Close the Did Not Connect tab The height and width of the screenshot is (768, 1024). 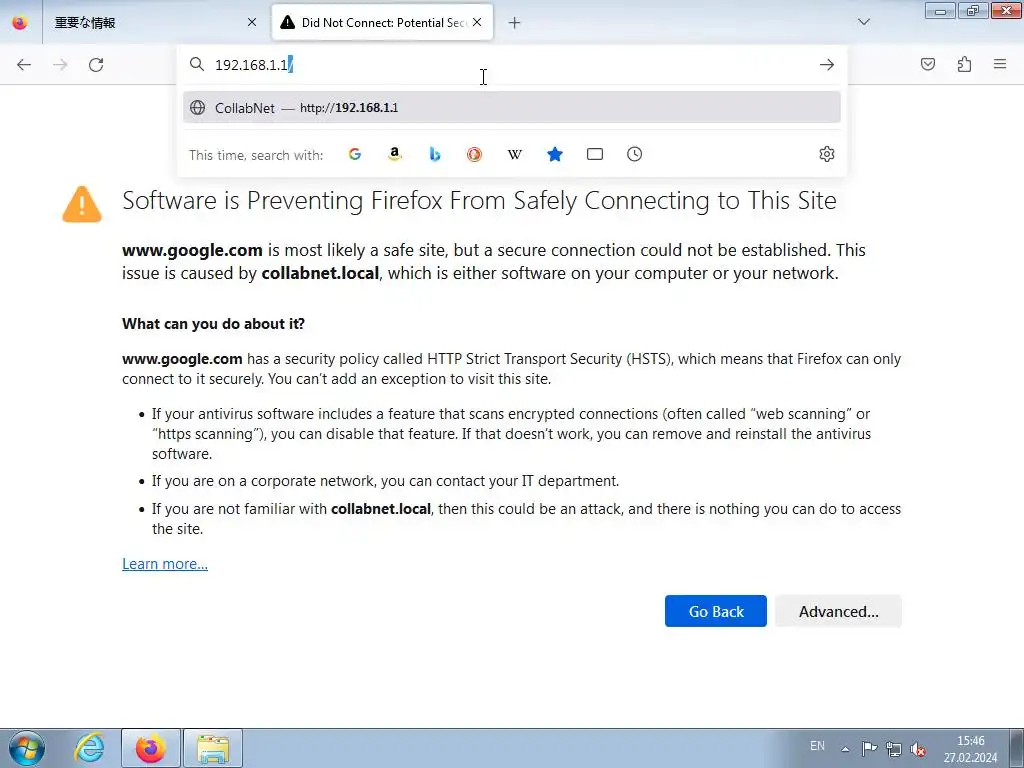477,23
